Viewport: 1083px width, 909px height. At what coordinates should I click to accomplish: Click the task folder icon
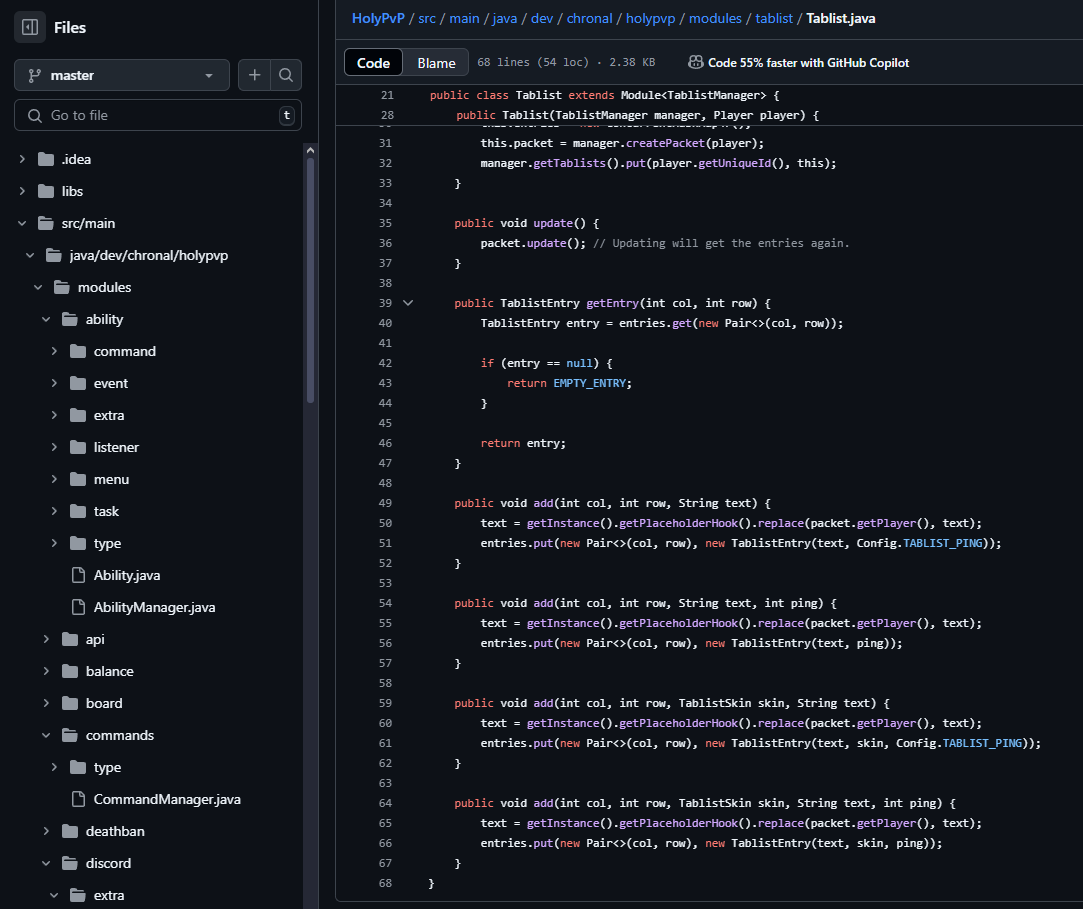[78, 511]
